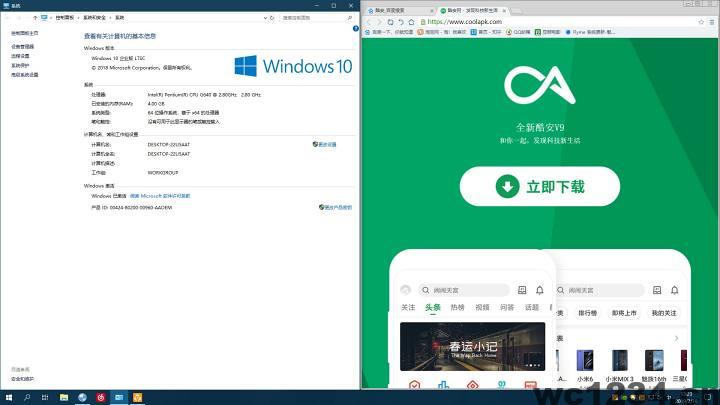Read the Microsoft software license terms link
This screenshot has height=405, width=720.
point(160,196)
